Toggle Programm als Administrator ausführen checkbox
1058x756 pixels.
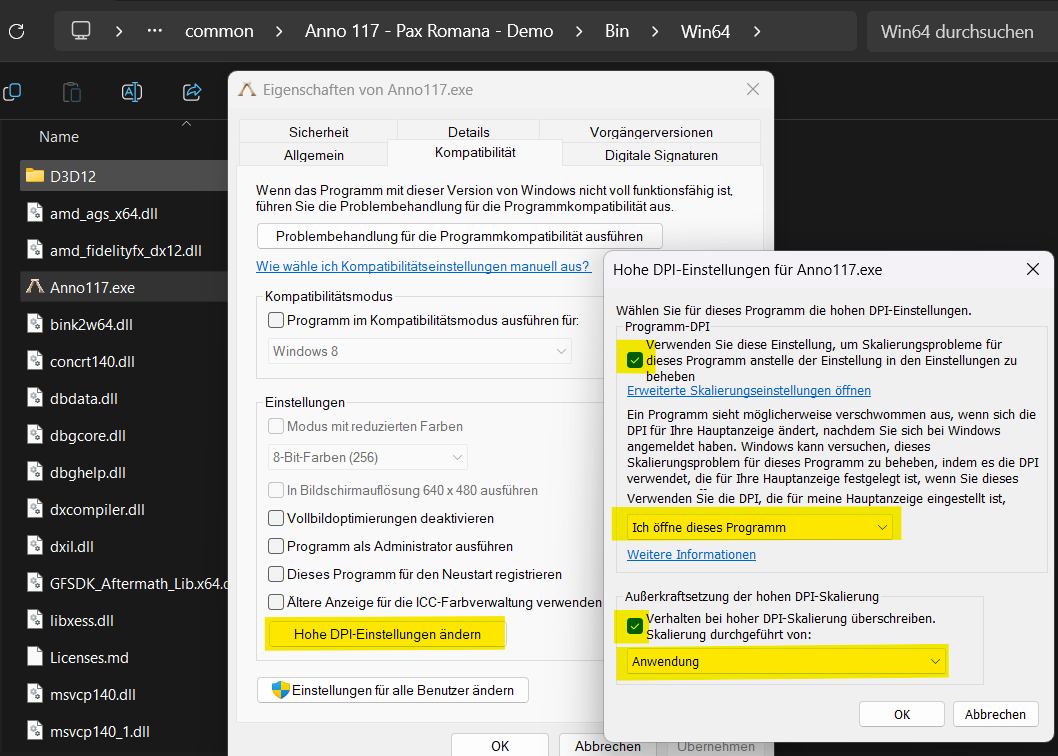[x=276, y=546]
